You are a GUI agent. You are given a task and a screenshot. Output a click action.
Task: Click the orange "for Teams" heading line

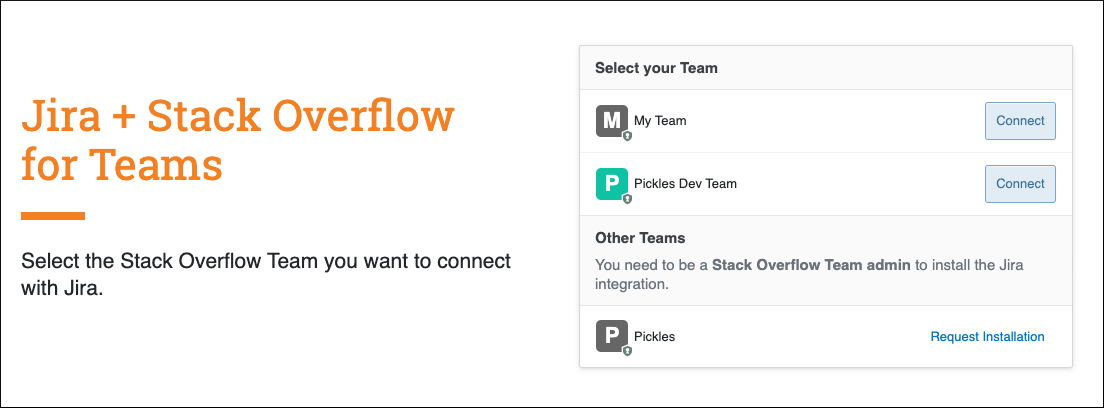coord(121,164)
